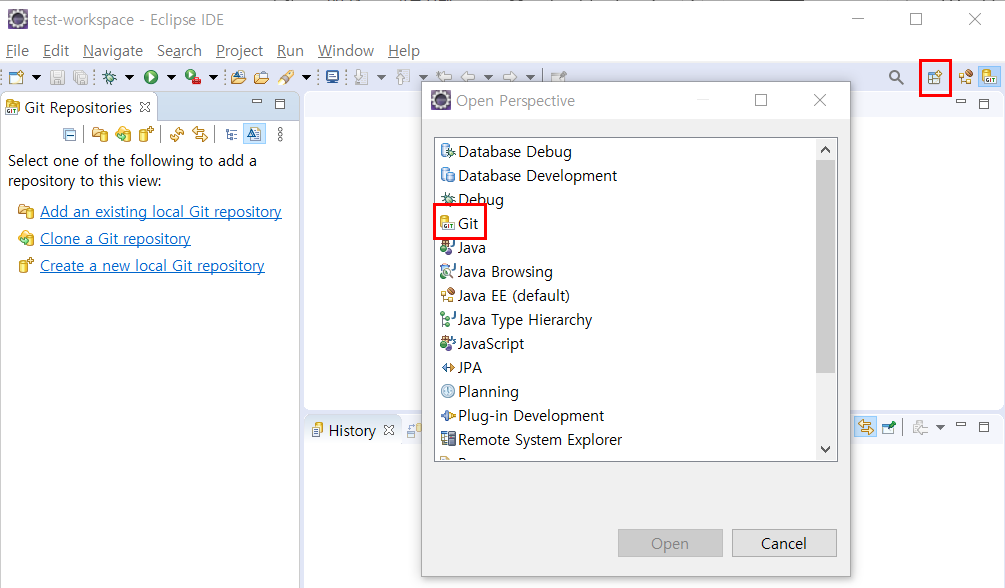1005x588 pixels.
Task: Open the Run configurations dropdown arrow
Action: 171,78
